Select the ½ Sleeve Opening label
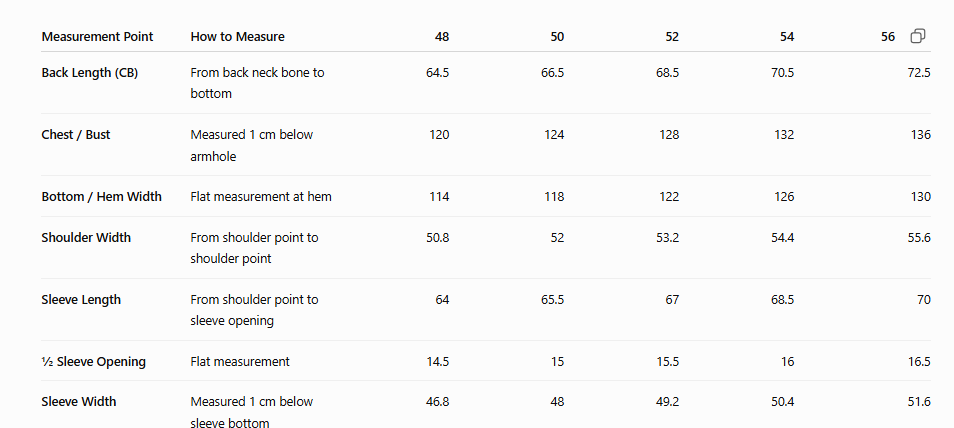This screenshot has width=954, height=428. coord(94,362)
